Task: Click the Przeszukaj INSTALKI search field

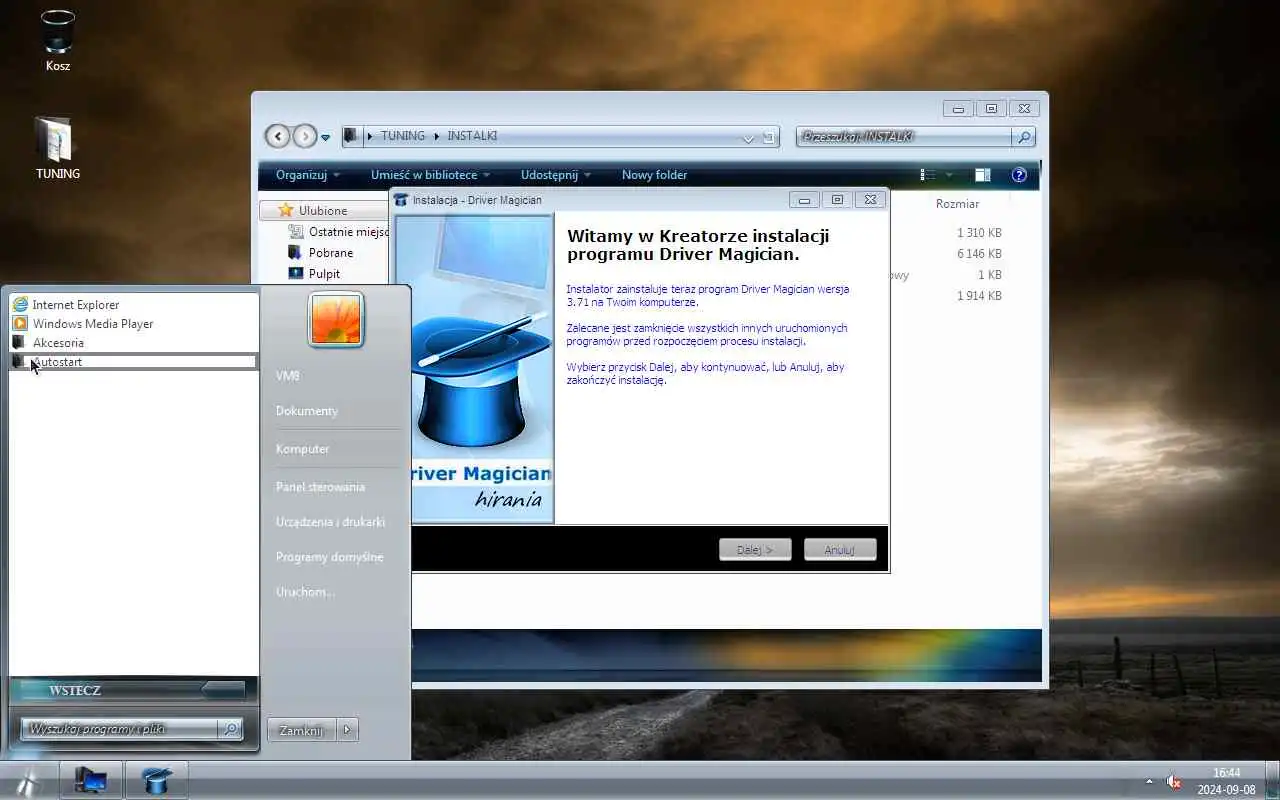Action: pyautogui.click(x=904, y=137)
